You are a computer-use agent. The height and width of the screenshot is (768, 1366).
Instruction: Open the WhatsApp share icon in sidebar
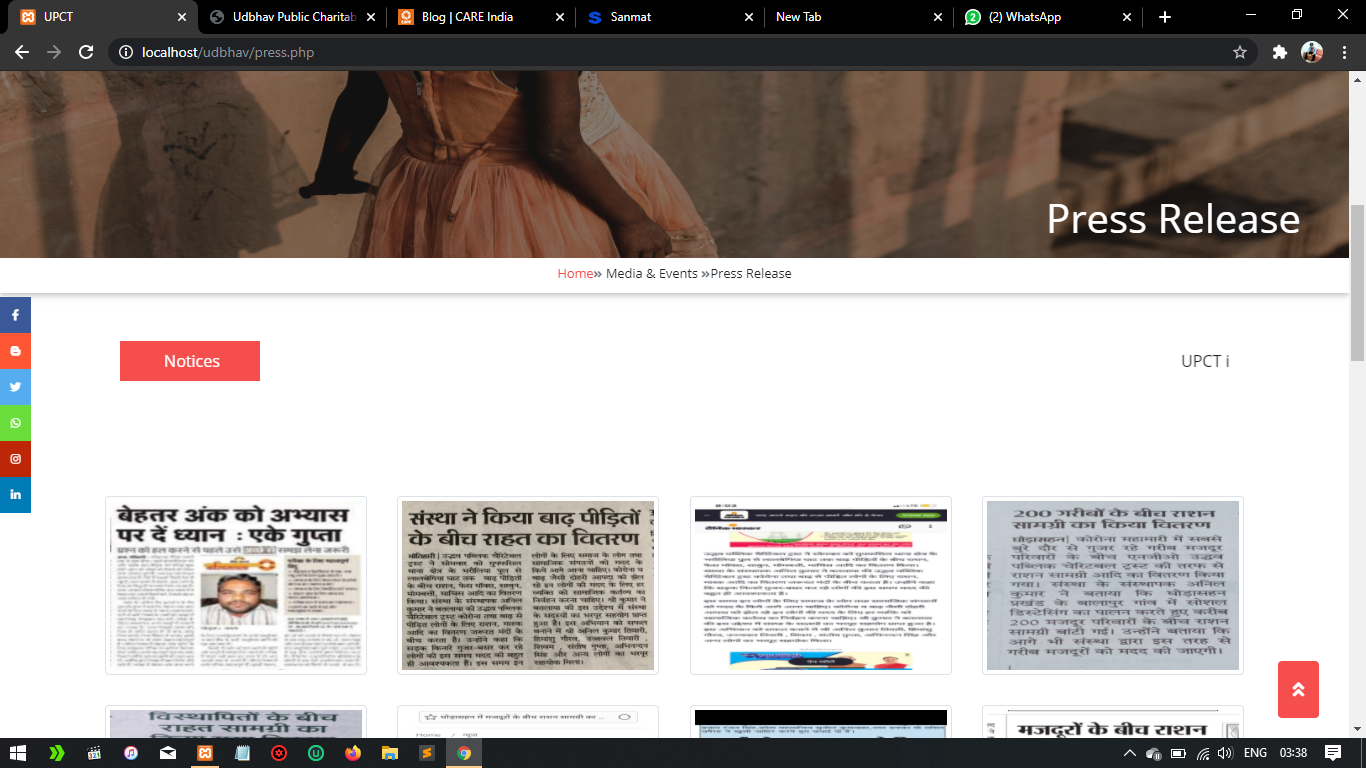(x=15, y=423)
